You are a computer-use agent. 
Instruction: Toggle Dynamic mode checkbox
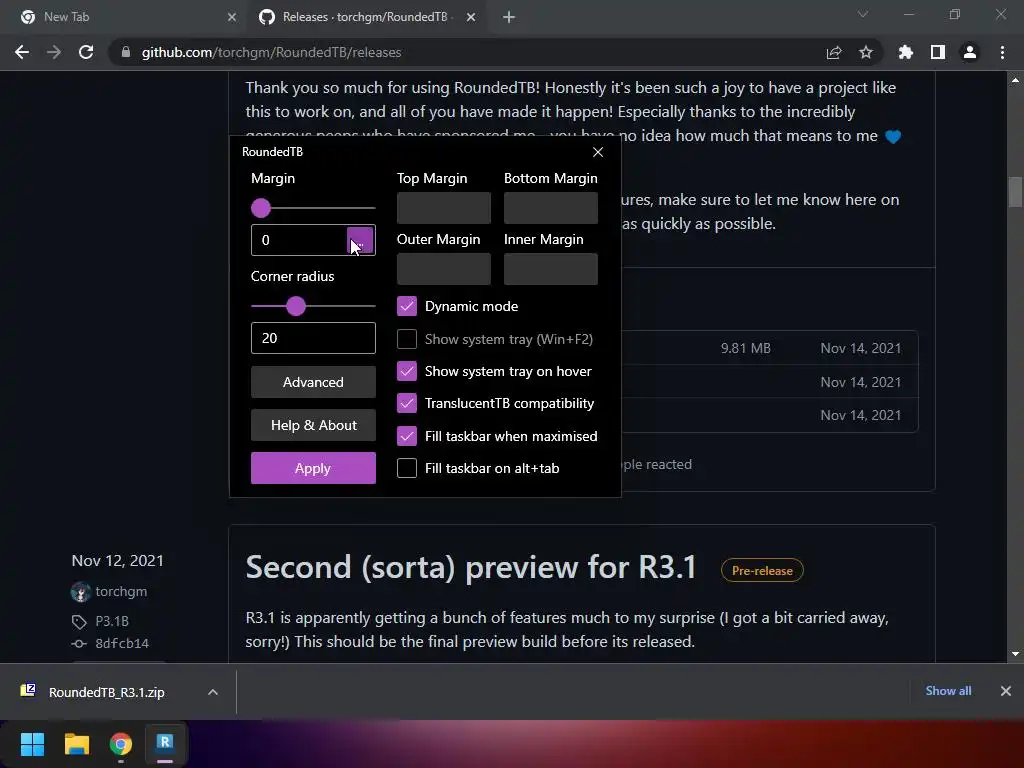click(x=407, y=306)
